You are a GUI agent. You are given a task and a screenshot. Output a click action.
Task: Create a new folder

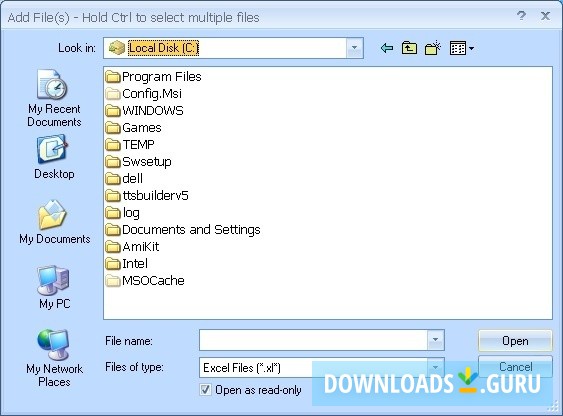pos(432,48)
